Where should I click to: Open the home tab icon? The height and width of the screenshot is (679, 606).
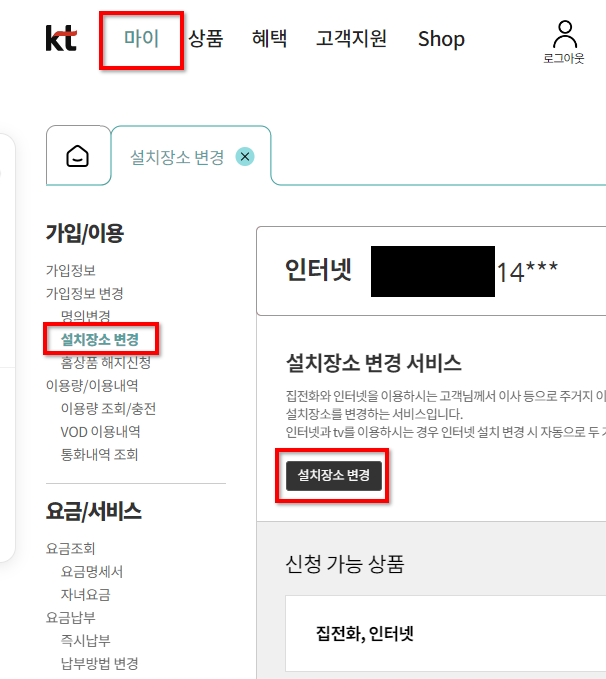pyautogui.click(x=78, y=156)
